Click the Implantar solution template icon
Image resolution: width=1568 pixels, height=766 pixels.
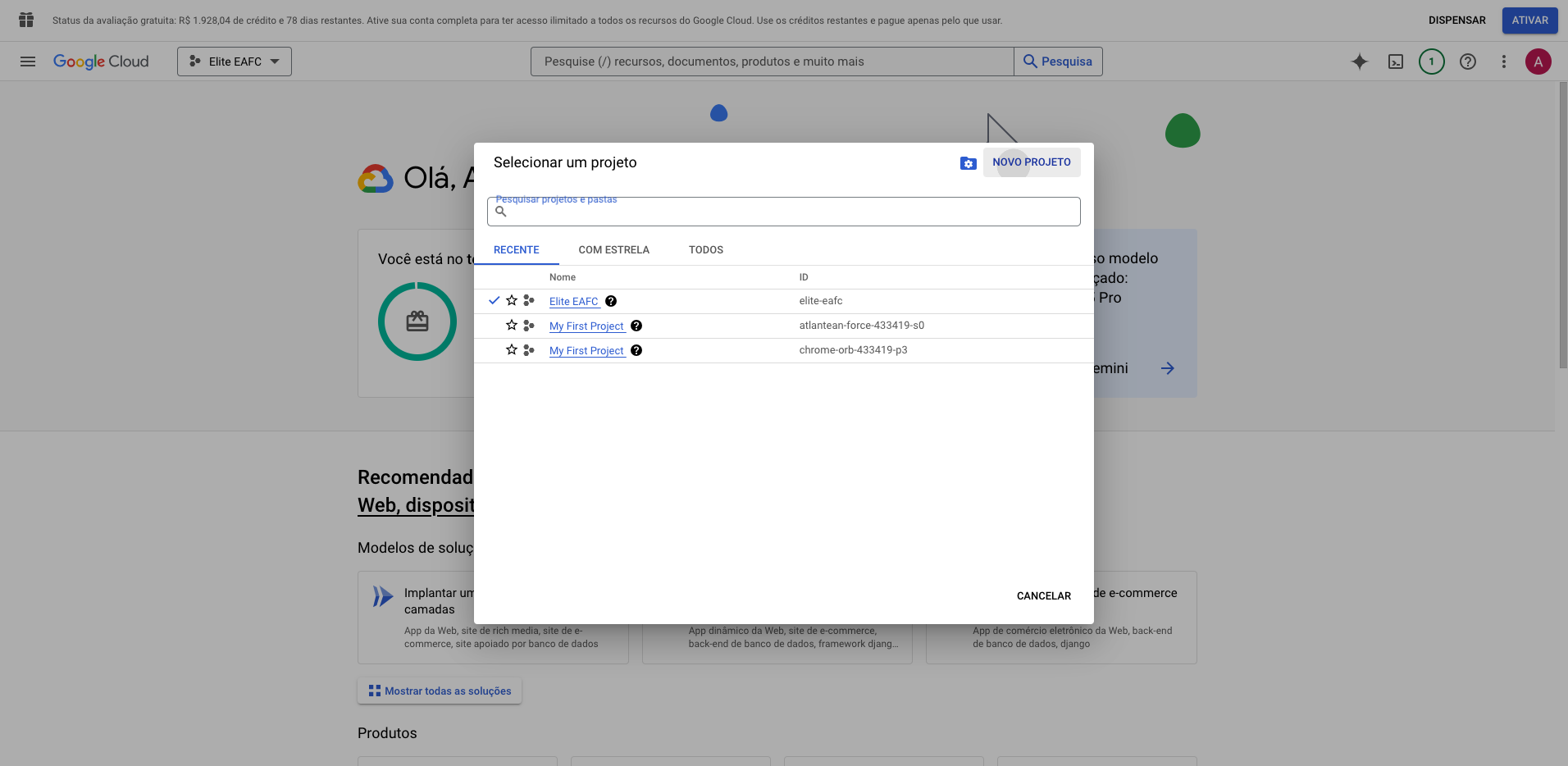(x=382, y=596)
